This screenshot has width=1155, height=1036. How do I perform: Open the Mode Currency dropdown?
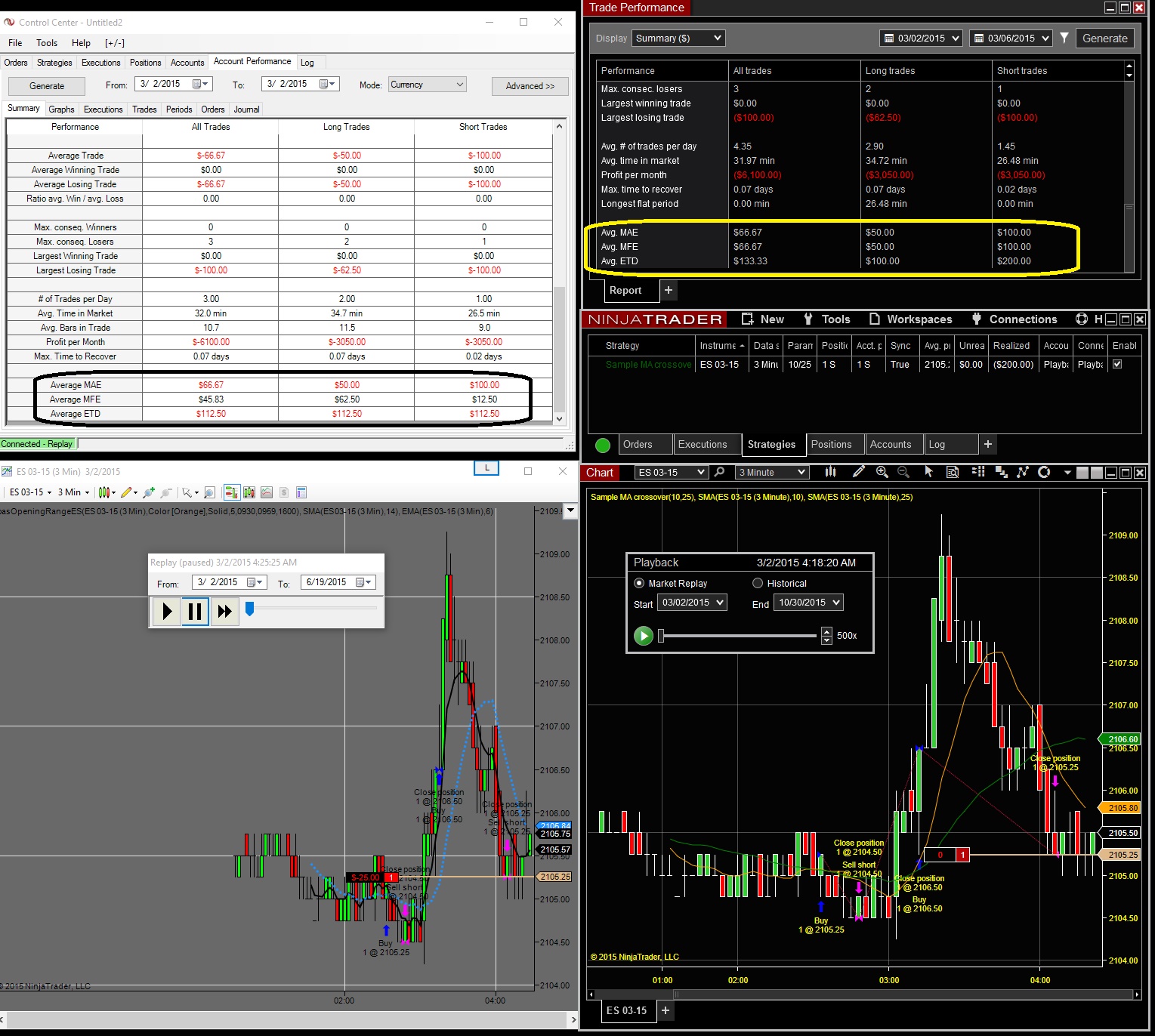pos(428,85)
